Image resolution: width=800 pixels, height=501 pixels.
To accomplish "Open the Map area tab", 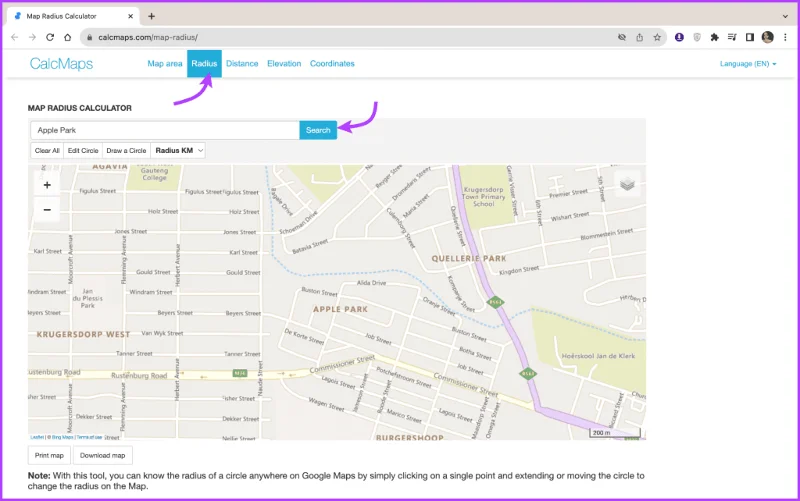I will coord(165,64).
